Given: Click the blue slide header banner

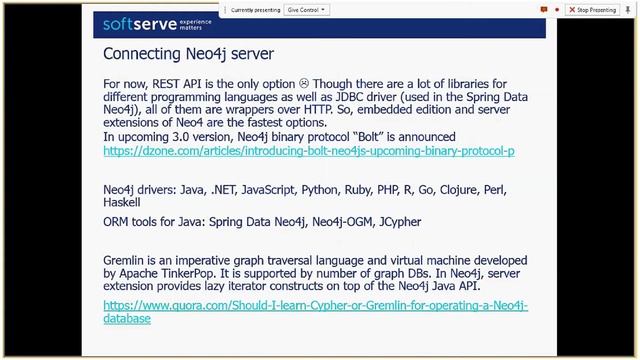Looking at the screenshot, I should click(319, 25).
